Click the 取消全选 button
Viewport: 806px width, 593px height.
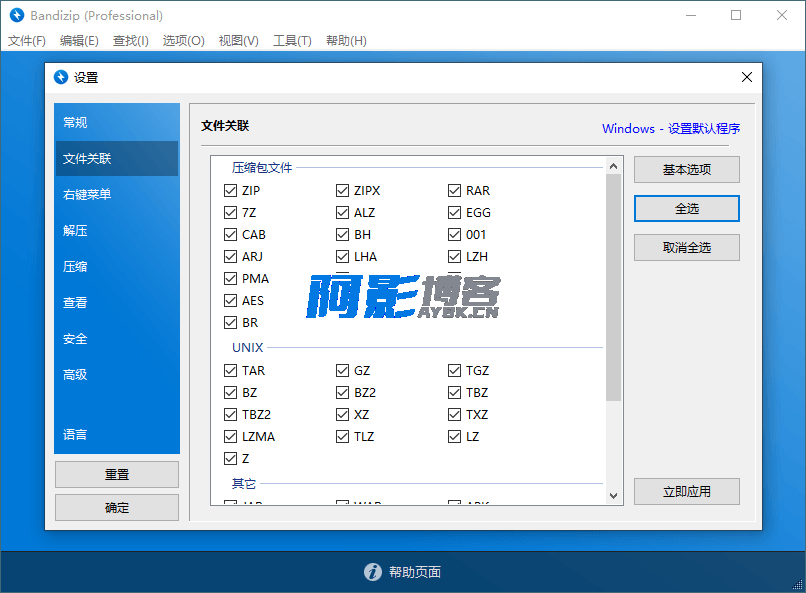(x=686, y=248)
